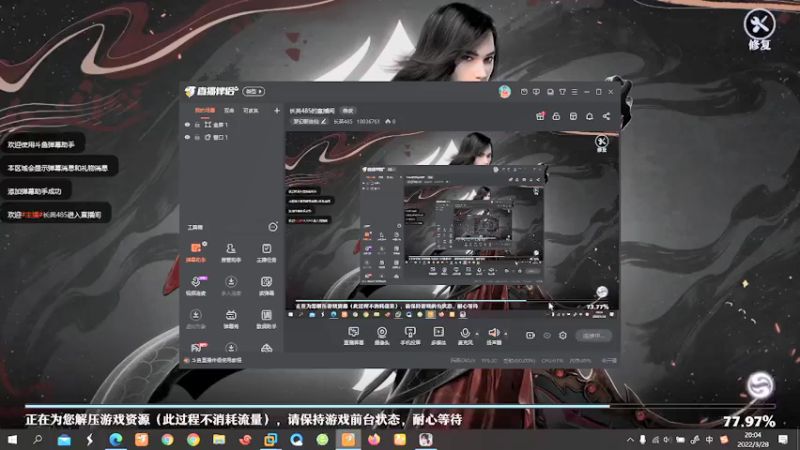800x450 pixels.
Task: Switch to the first scenes tab
Action: [x=205, y=111]
